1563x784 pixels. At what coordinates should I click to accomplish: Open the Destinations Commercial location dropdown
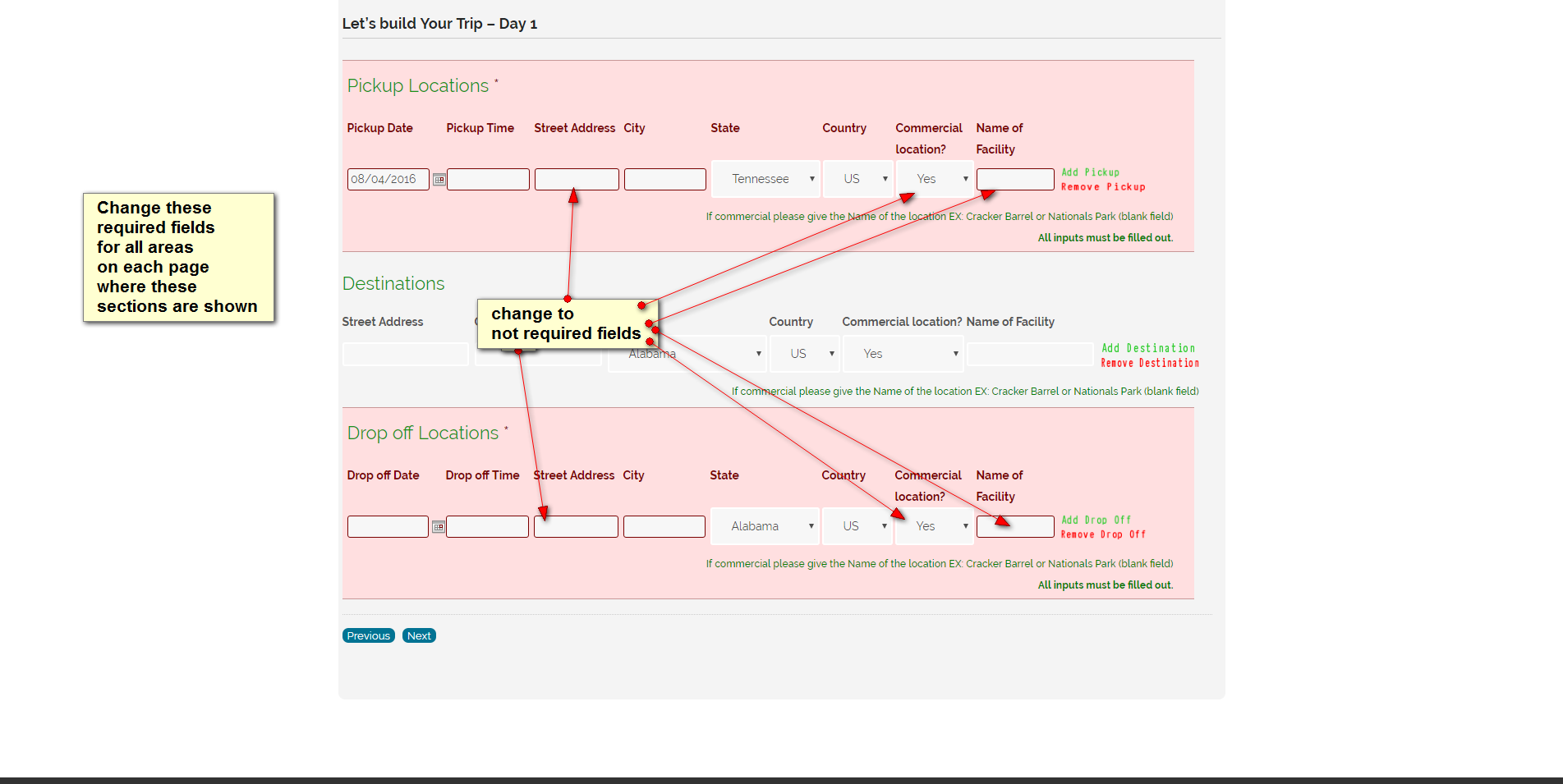903,354
